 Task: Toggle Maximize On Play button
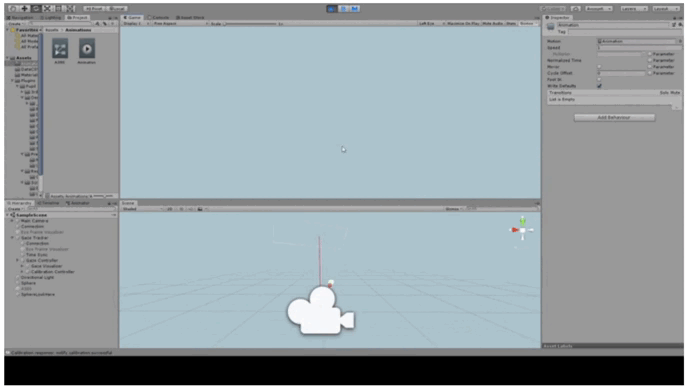coord(463,23)
